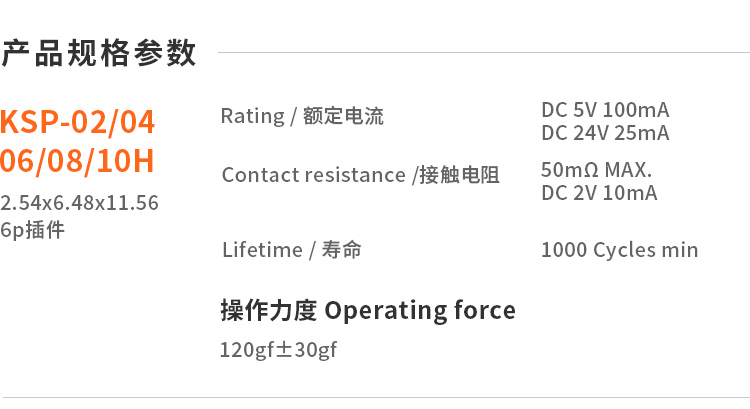Select the DC 24V 25mA value

click(x=605, y=133)
